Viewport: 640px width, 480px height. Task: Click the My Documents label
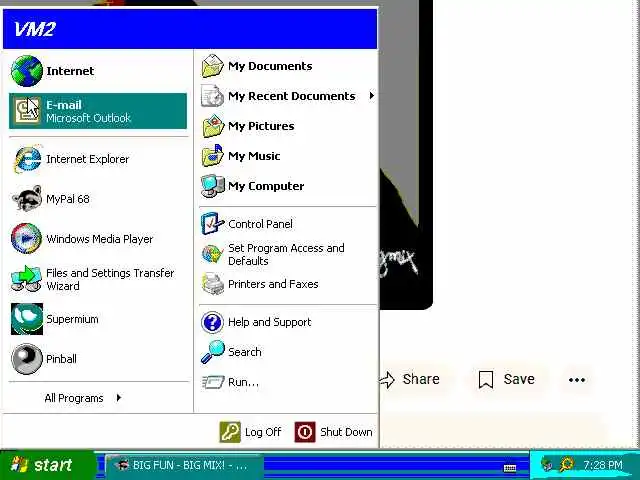click(270, 66)
